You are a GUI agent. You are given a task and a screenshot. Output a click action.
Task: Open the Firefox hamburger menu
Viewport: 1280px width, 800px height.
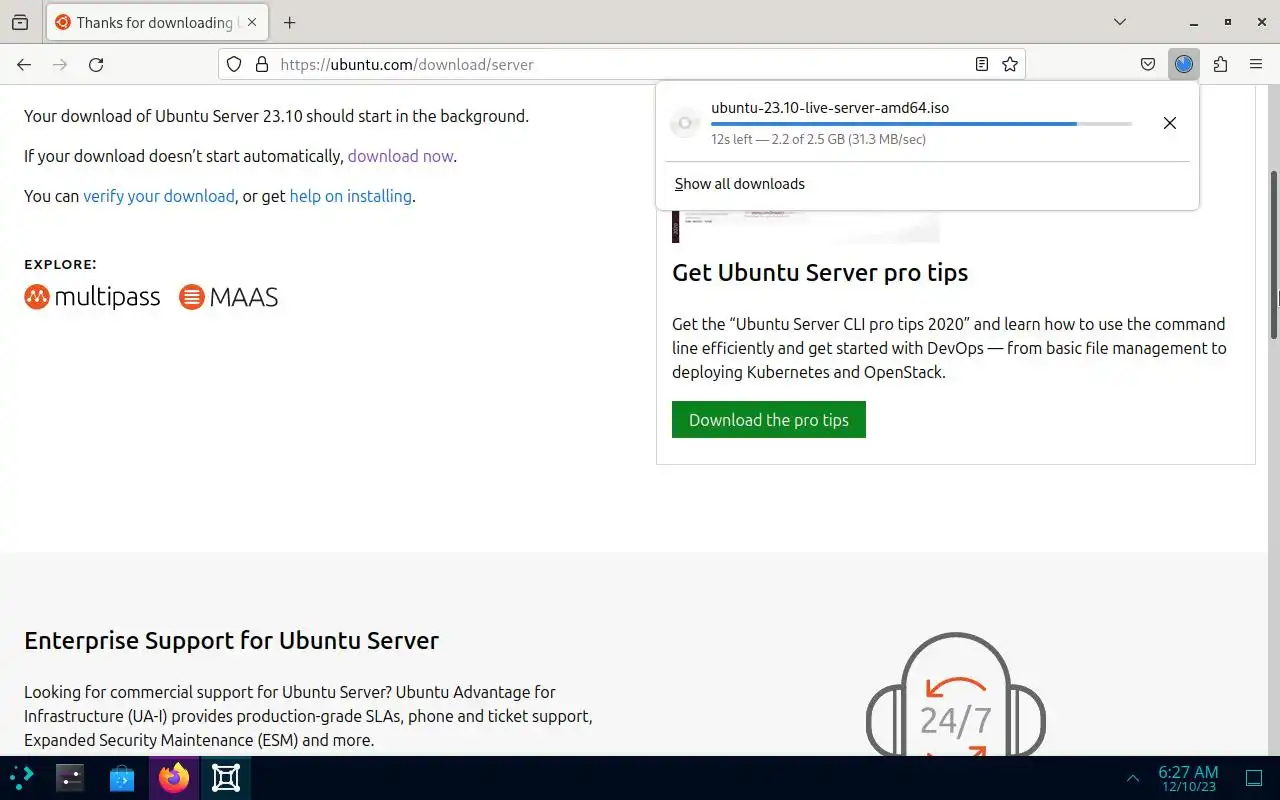pyautogui.click(x=1256, y=64)
